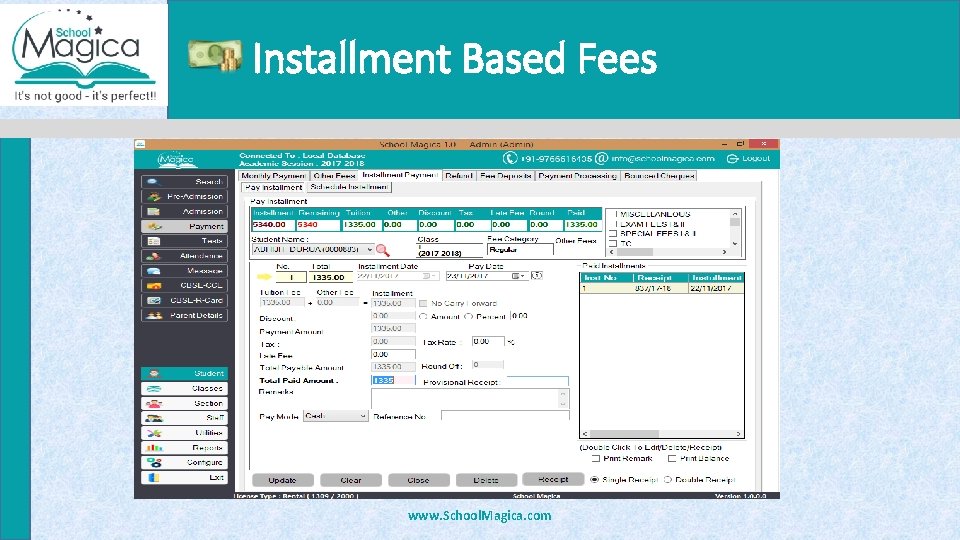Switch to the Other Fees tab
This screenshot has height=540, width=960.
pos(334,176)
